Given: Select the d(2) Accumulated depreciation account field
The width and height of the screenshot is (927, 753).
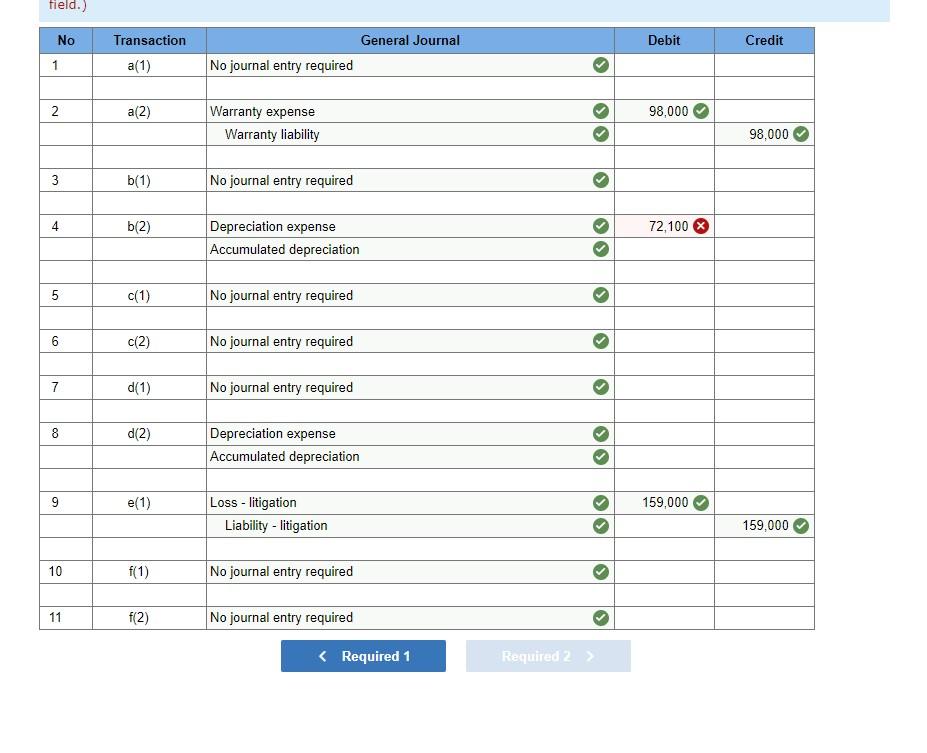Looking at the screenshot, I should [410, 457].
